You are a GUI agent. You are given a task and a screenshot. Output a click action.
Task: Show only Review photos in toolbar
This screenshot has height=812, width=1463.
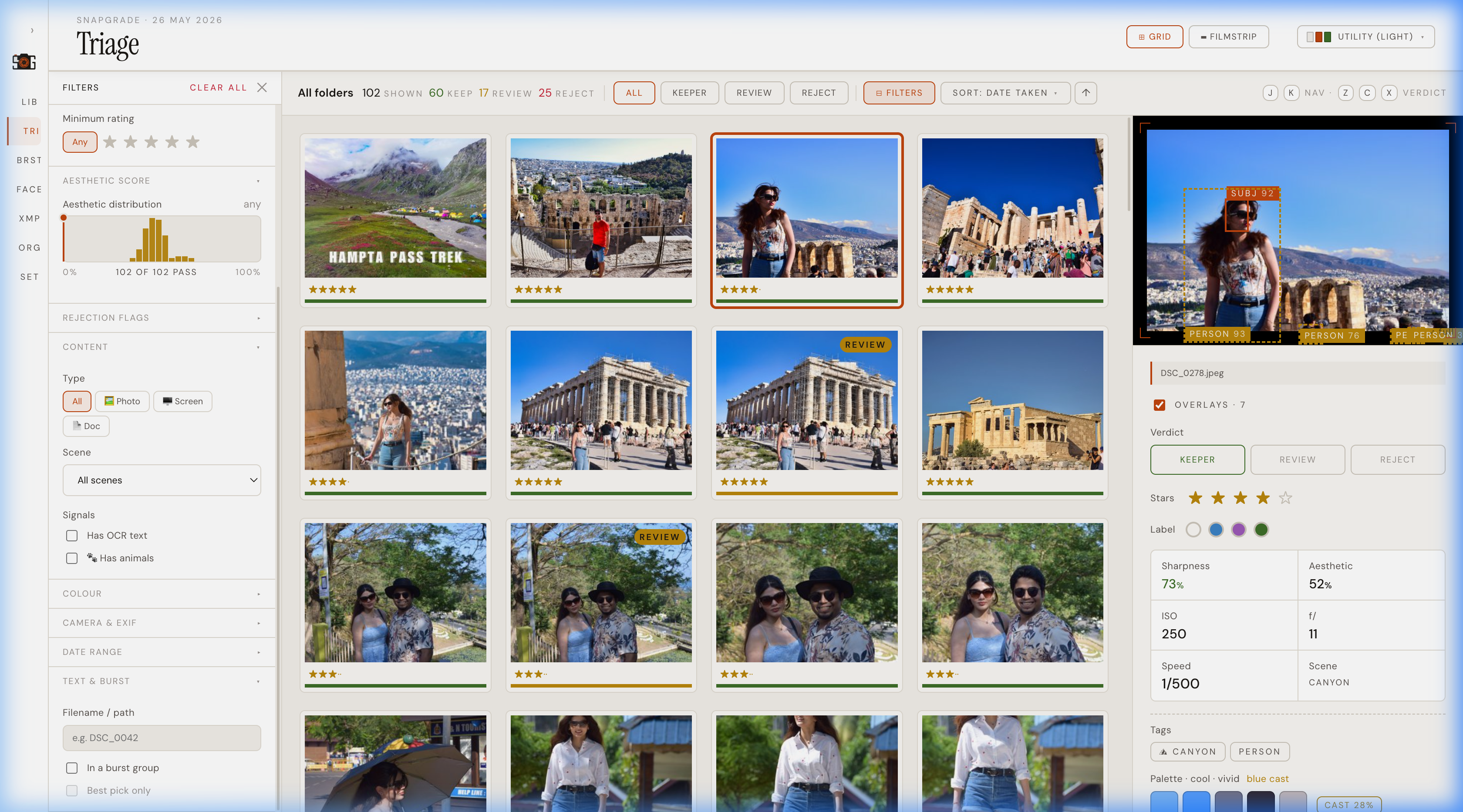tap(754, 93)
